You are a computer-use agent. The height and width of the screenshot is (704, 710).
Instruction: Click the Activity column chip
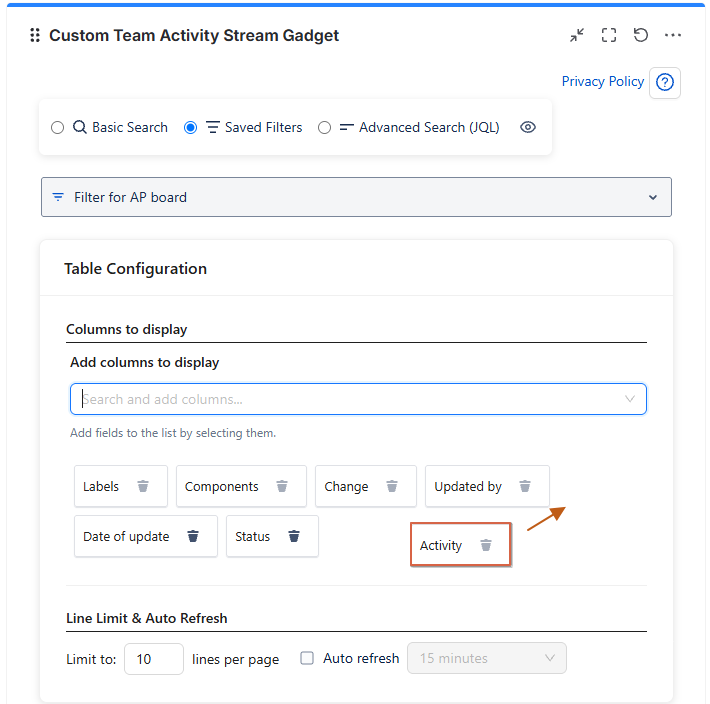(461, 545)
